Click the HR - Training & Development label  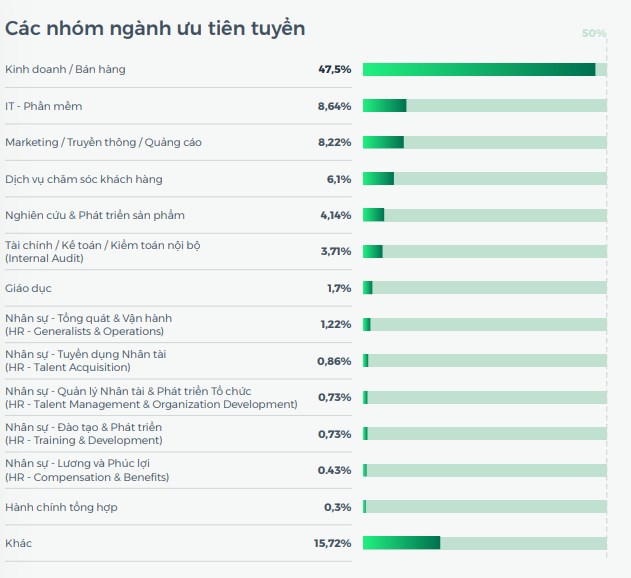point(83,440)
